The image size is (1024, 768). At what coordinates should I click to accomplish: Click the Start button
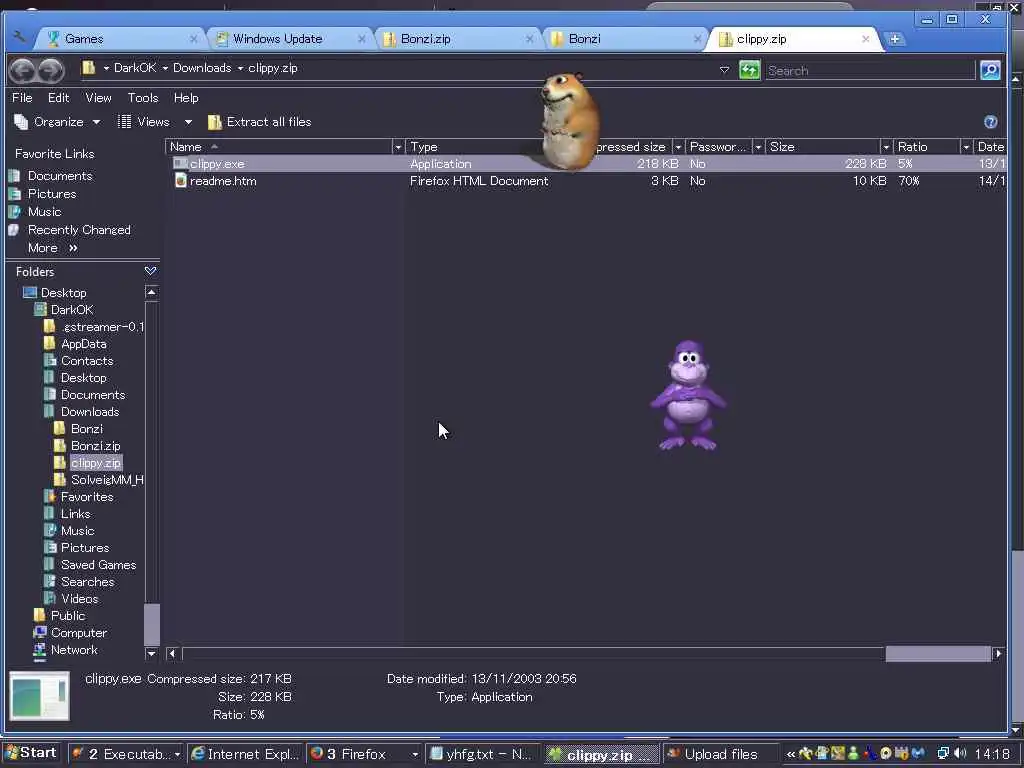(x=31, y=753)
